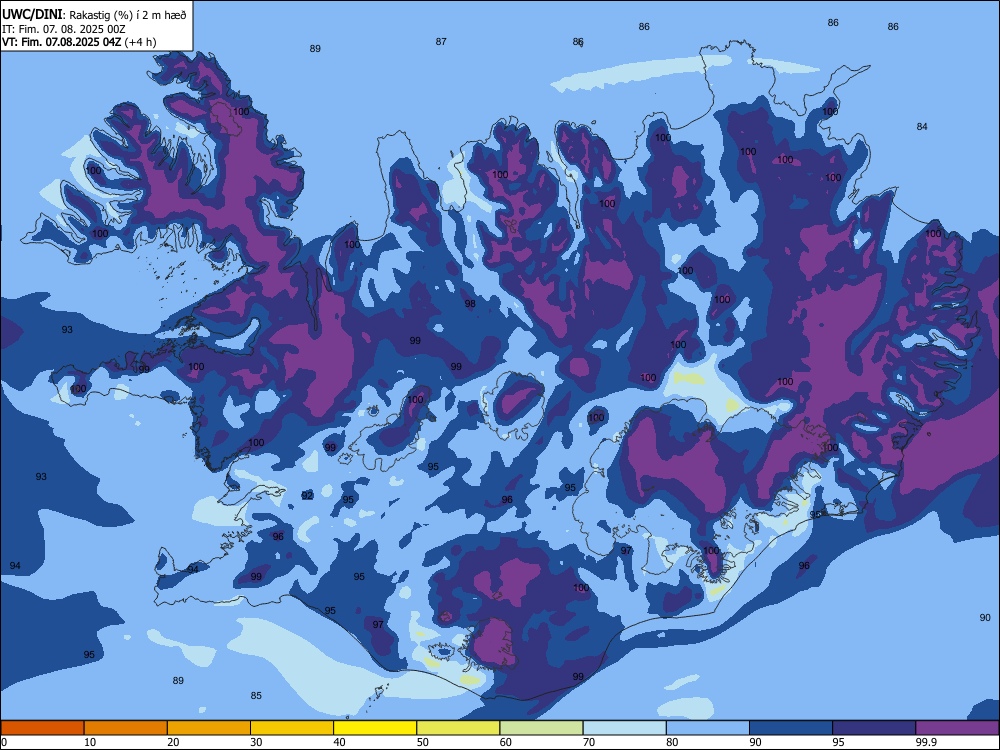The width and height of the screenshot is (1000, 750).
Task: Click the dark indigo 95–99.9 legend swatch
Action: pos(874,728)
